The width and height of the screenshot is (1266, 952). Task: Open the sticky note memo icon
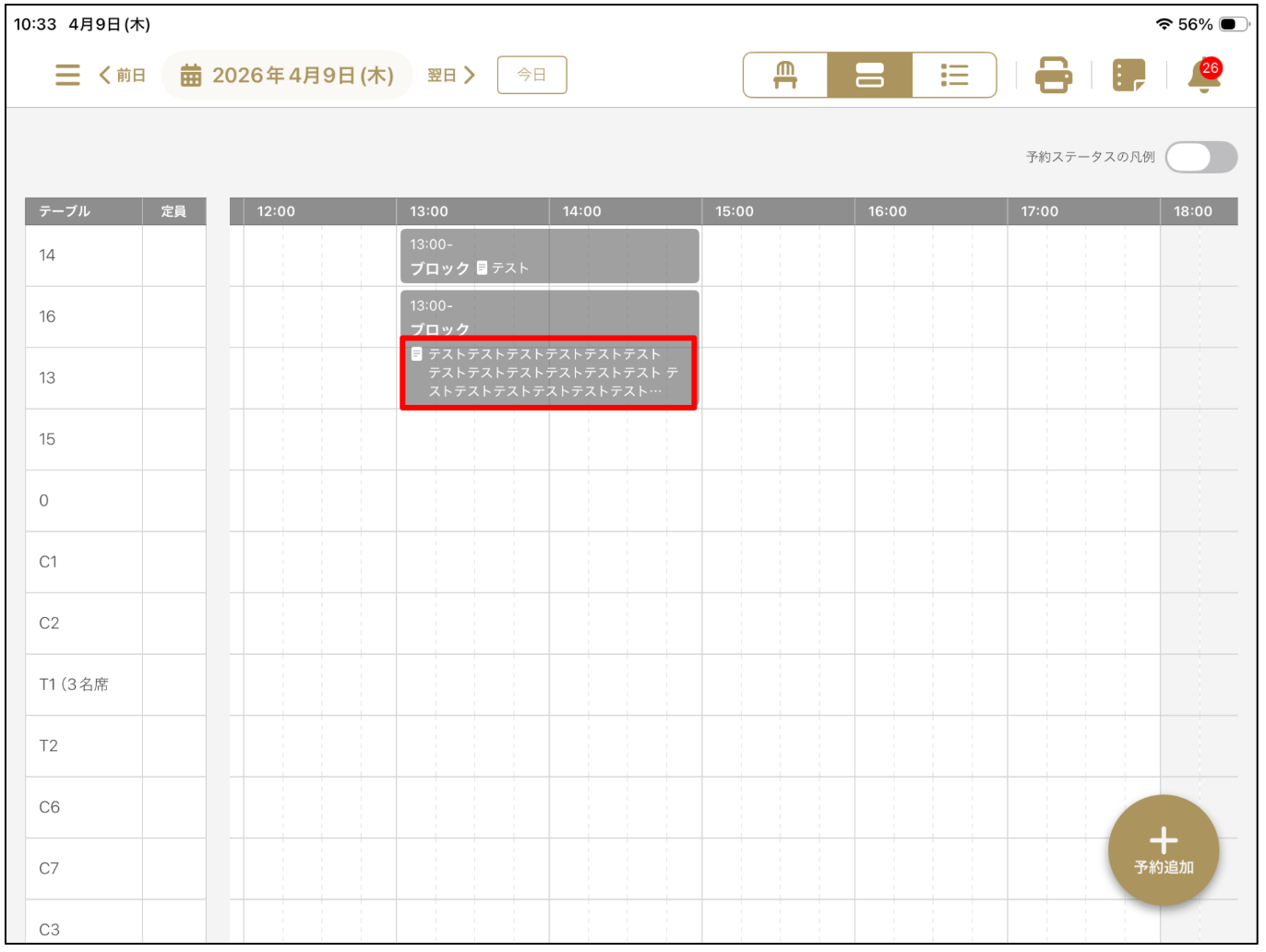[1129, 75]
